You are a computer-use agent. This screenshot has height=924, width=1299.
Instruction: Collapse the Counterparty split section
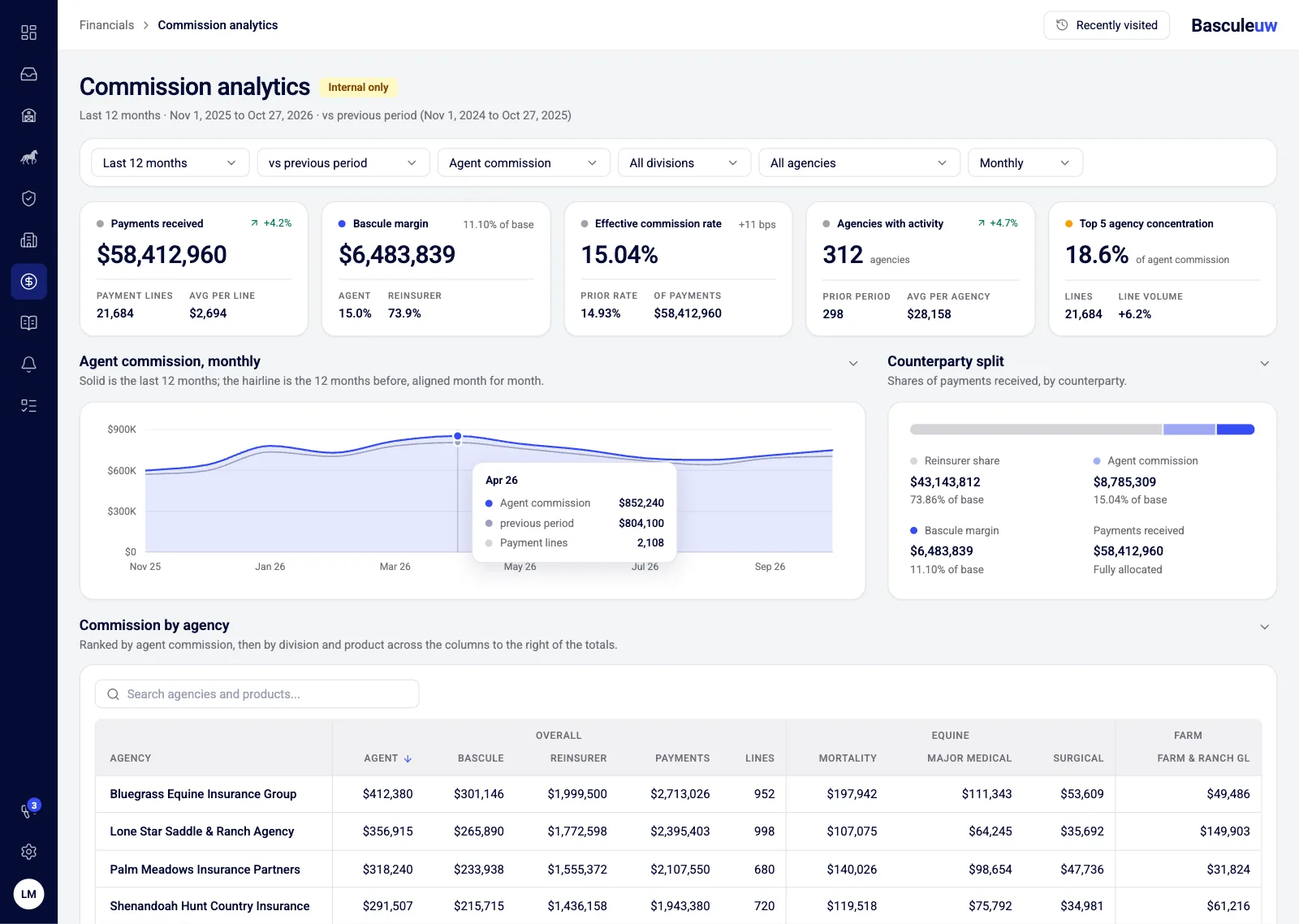click(x=1264, y=363)
